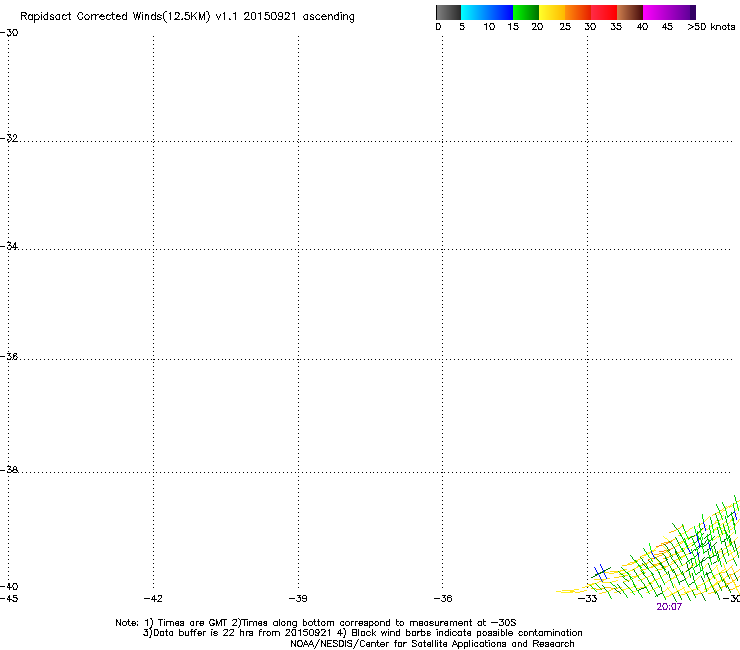Click the red 30-35 knots color segment
740x650 pixels.
(604, 12)
